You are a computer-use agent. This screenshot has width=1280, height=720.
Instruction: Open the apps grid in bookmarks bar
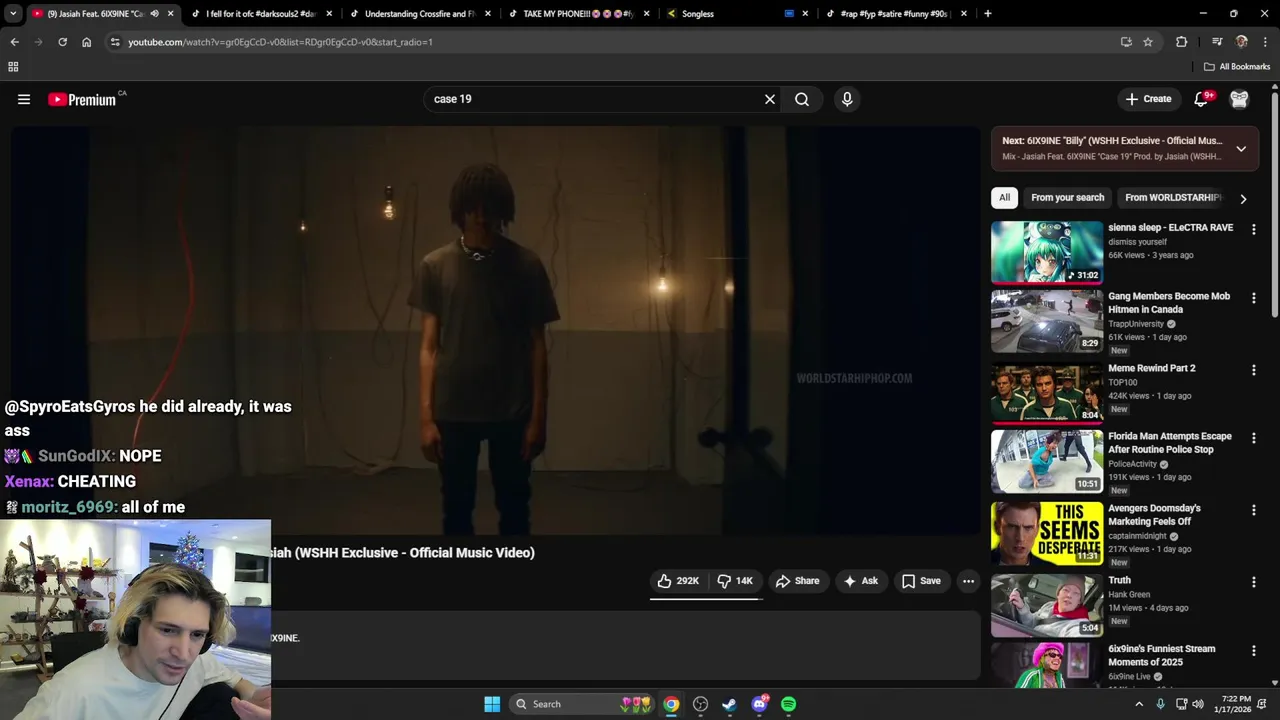point(13,67)
